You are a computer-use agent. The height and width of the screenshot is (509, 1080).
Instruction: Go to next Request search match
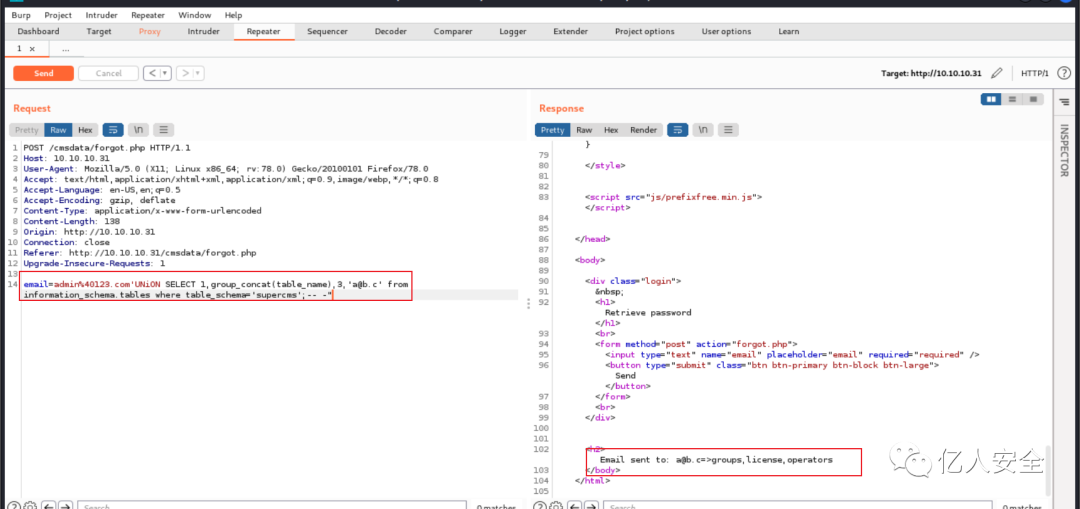tap(65, 506)
